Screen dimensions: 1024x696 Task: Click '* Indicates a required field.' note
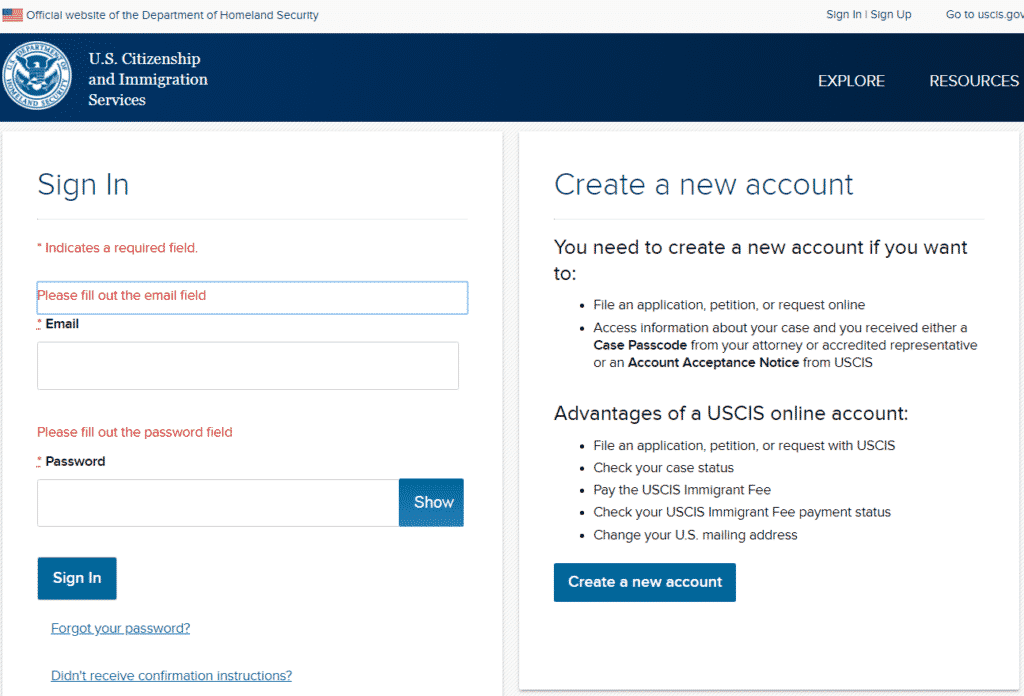118,248
